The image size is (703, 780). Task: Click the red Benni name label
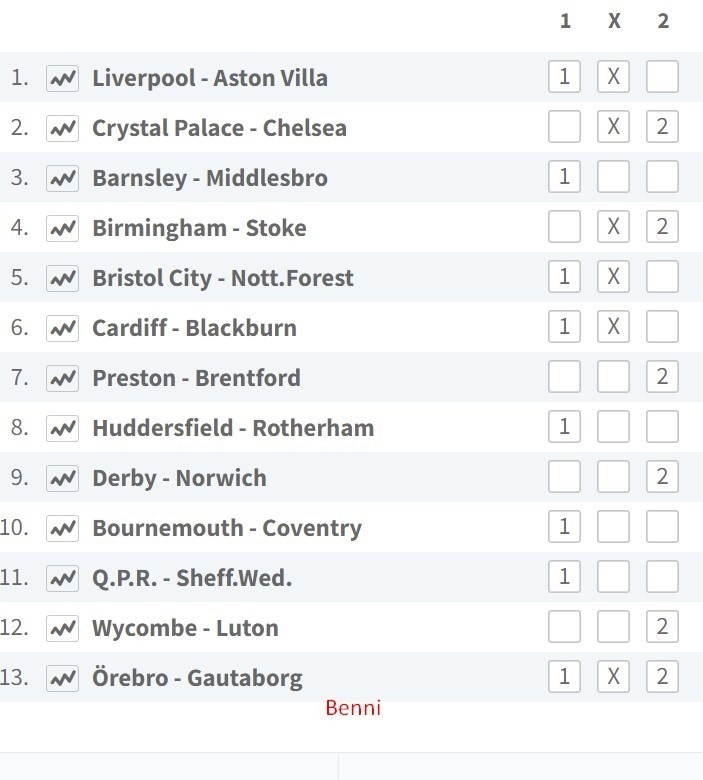[x=353, y=708]
